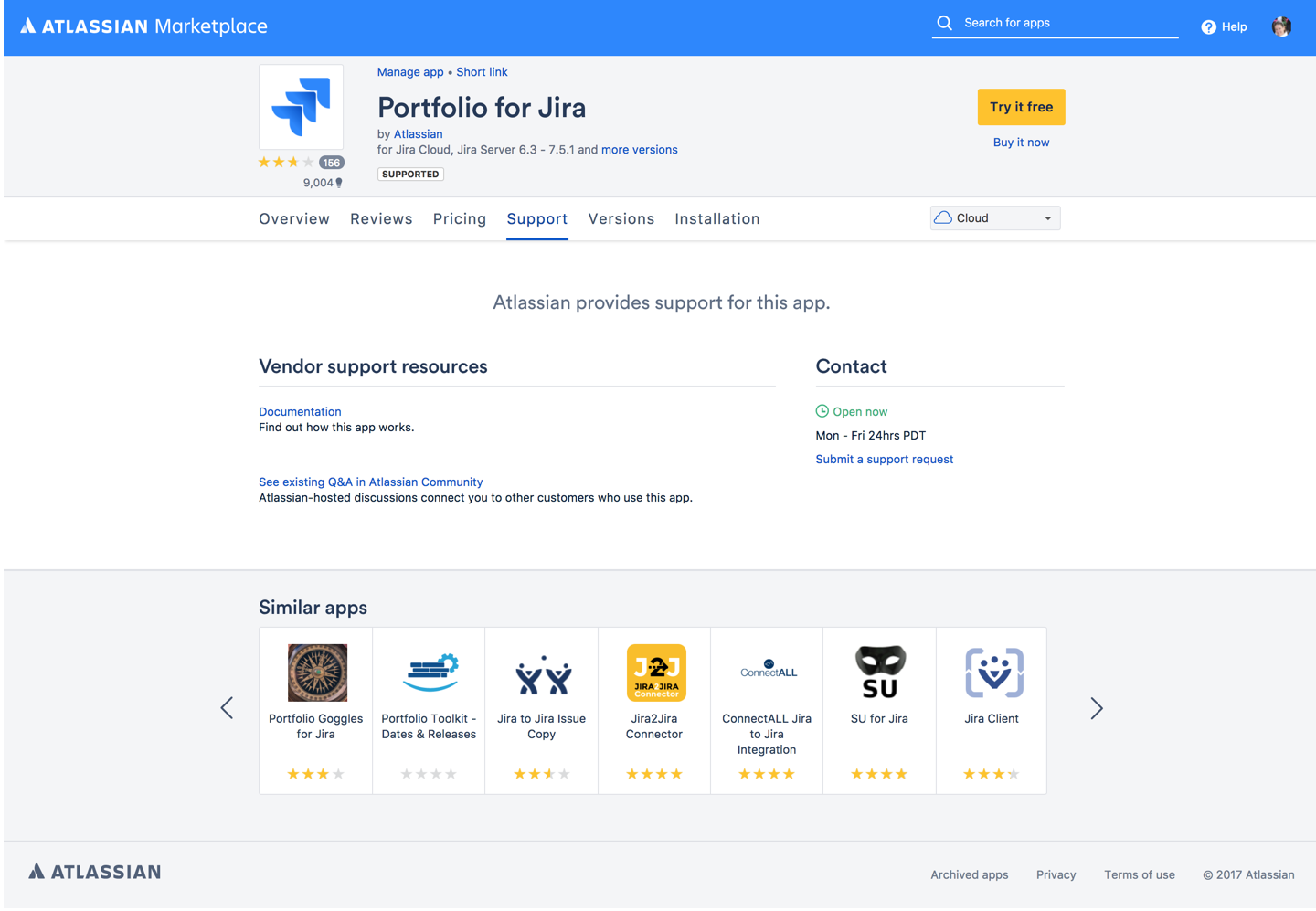Click the Try it free button
This screenshot has width=1316, height=911.
pos(1022,107)
